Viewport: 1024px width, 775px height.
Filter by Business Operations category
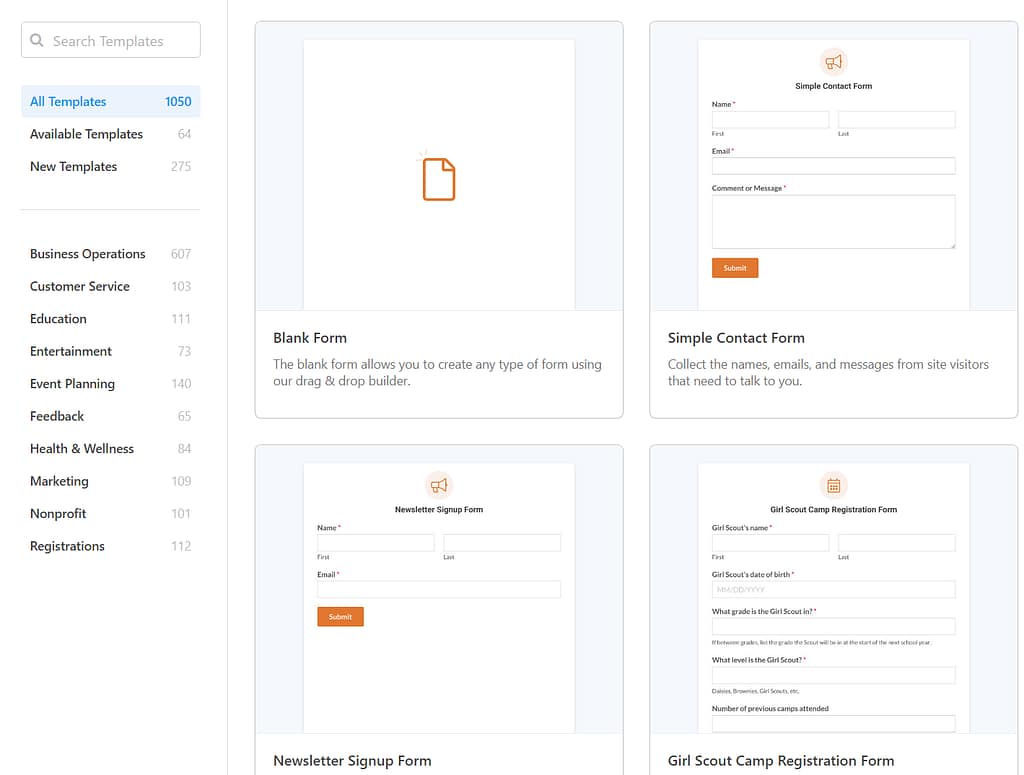pos(87,254)
